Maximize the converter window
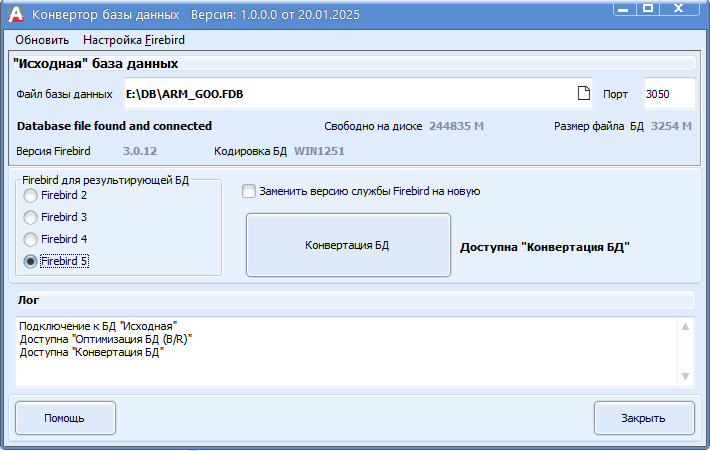 click(x=648, y=9)
